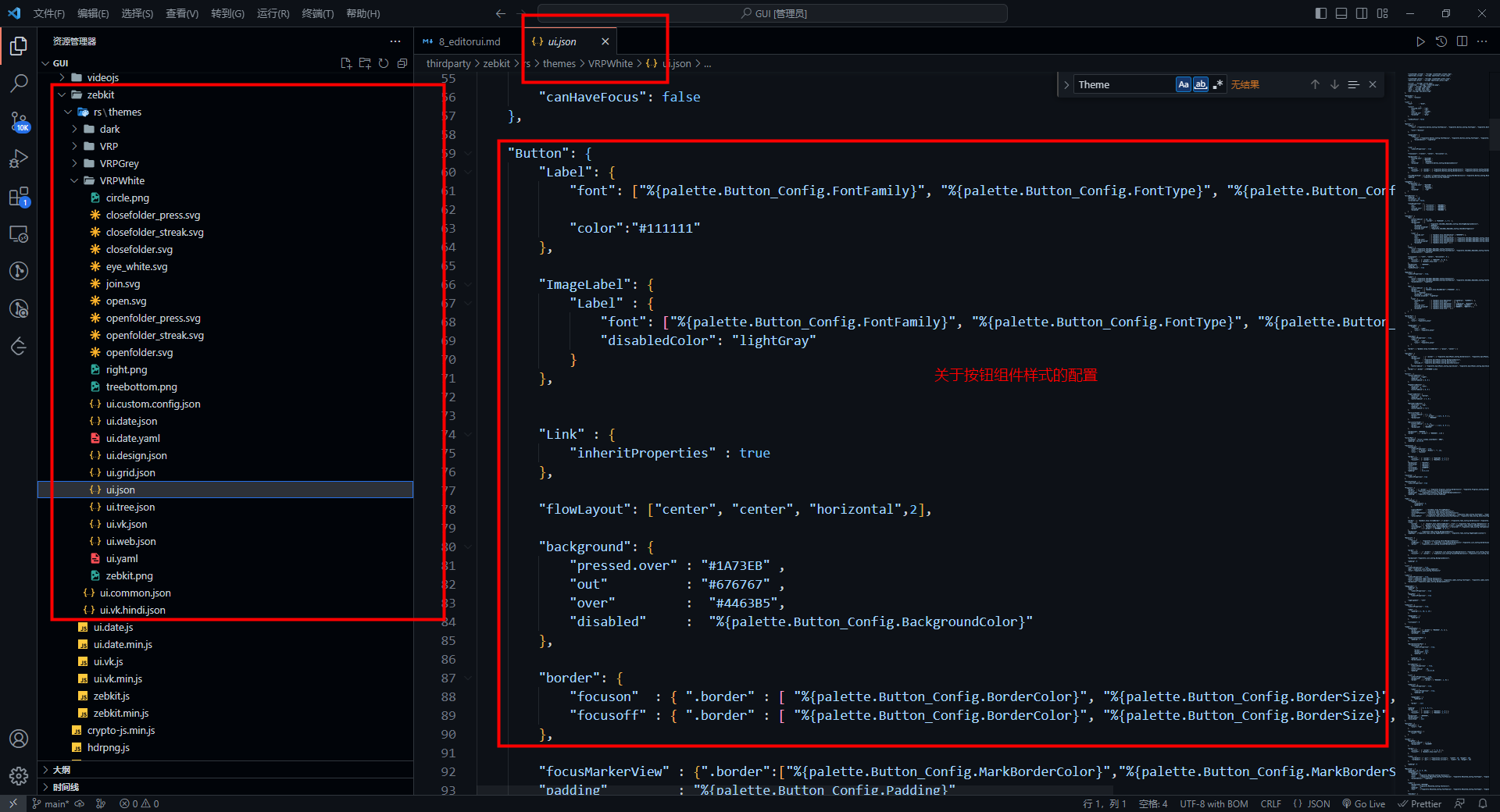Open the Extensions view
The image size is (1500, 812).
19,196
